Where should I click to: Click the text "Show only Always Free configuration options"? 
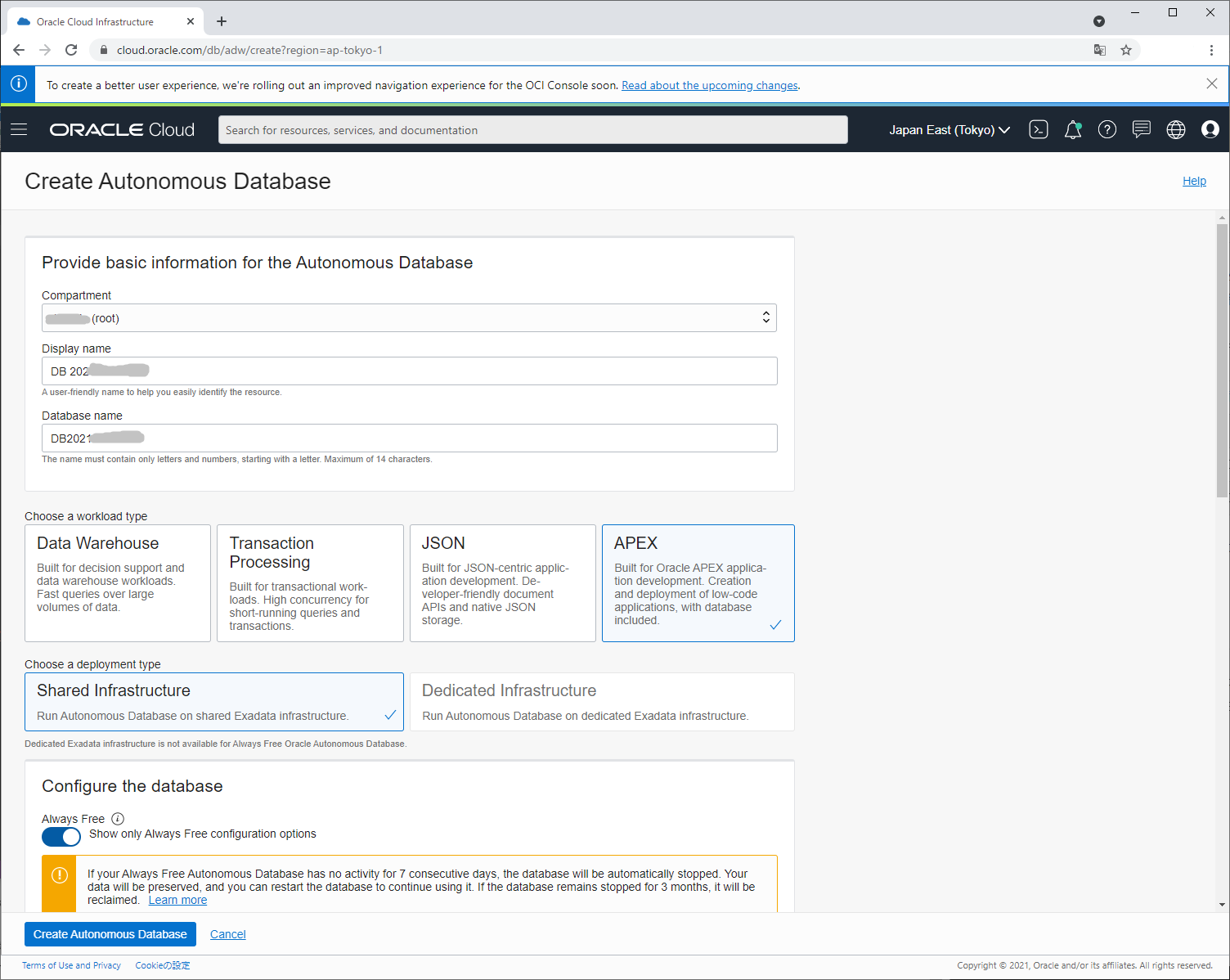pyautogui.click(x=203, y=834)
